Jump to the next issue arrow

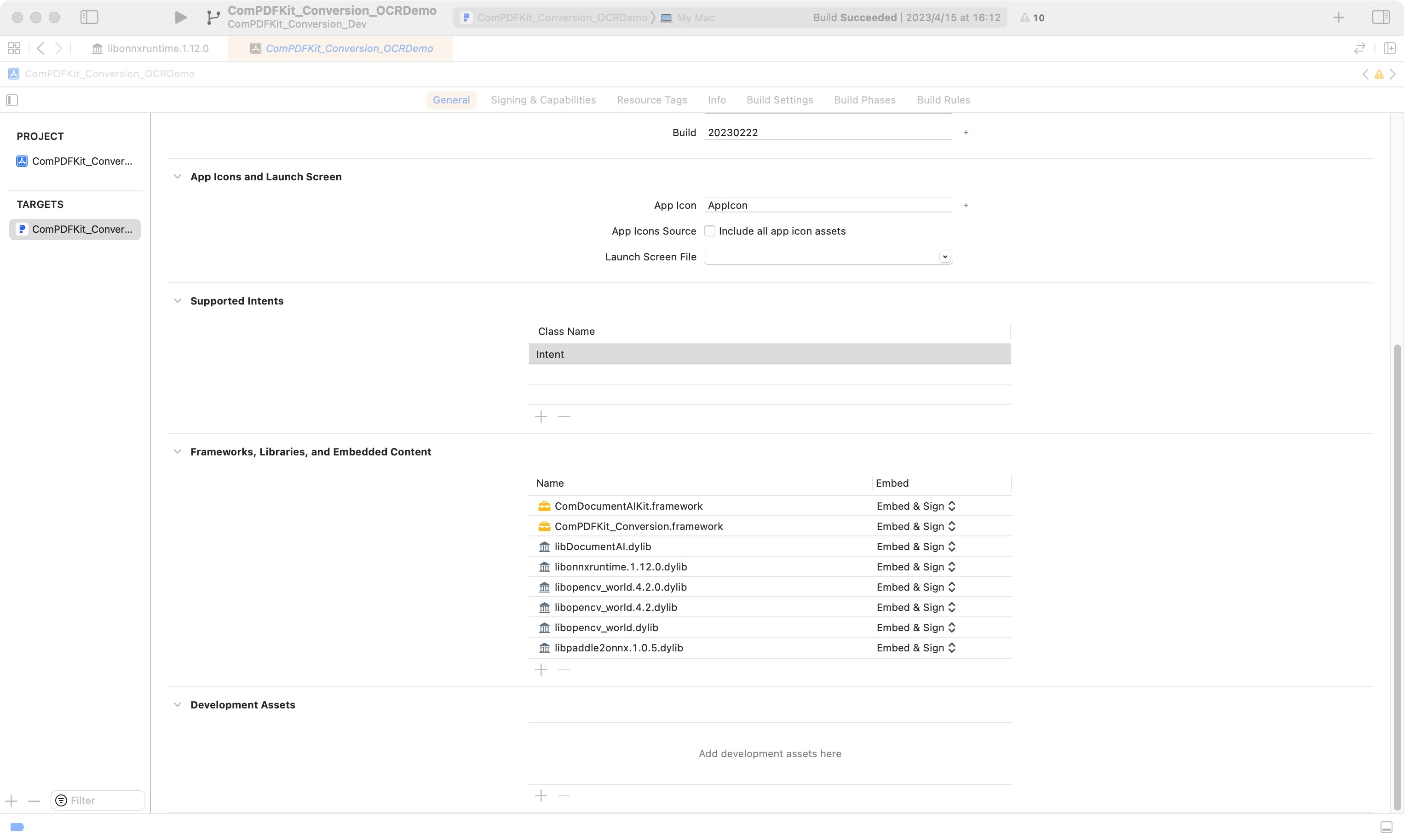pyautogui.click(x=1392, y=74)
